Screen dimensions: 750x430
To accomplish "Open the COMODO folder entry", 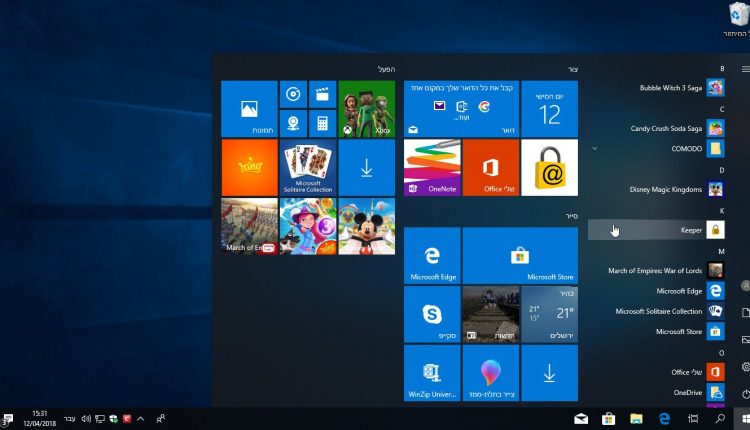I will pos(656,149).
